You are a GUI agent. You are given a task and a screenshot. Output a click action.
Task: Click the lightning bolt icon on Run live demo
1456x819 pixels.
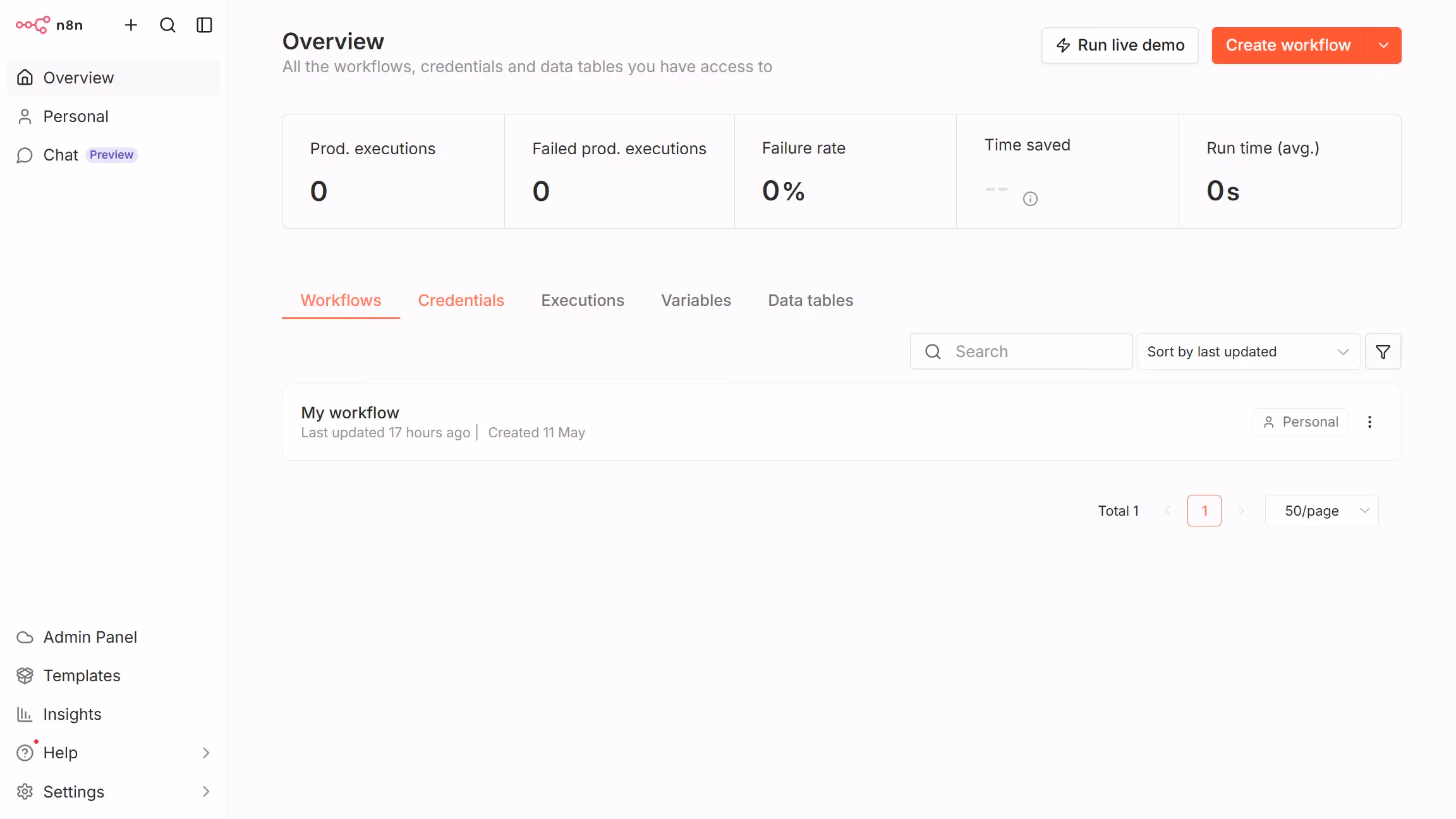point(1064,45)
